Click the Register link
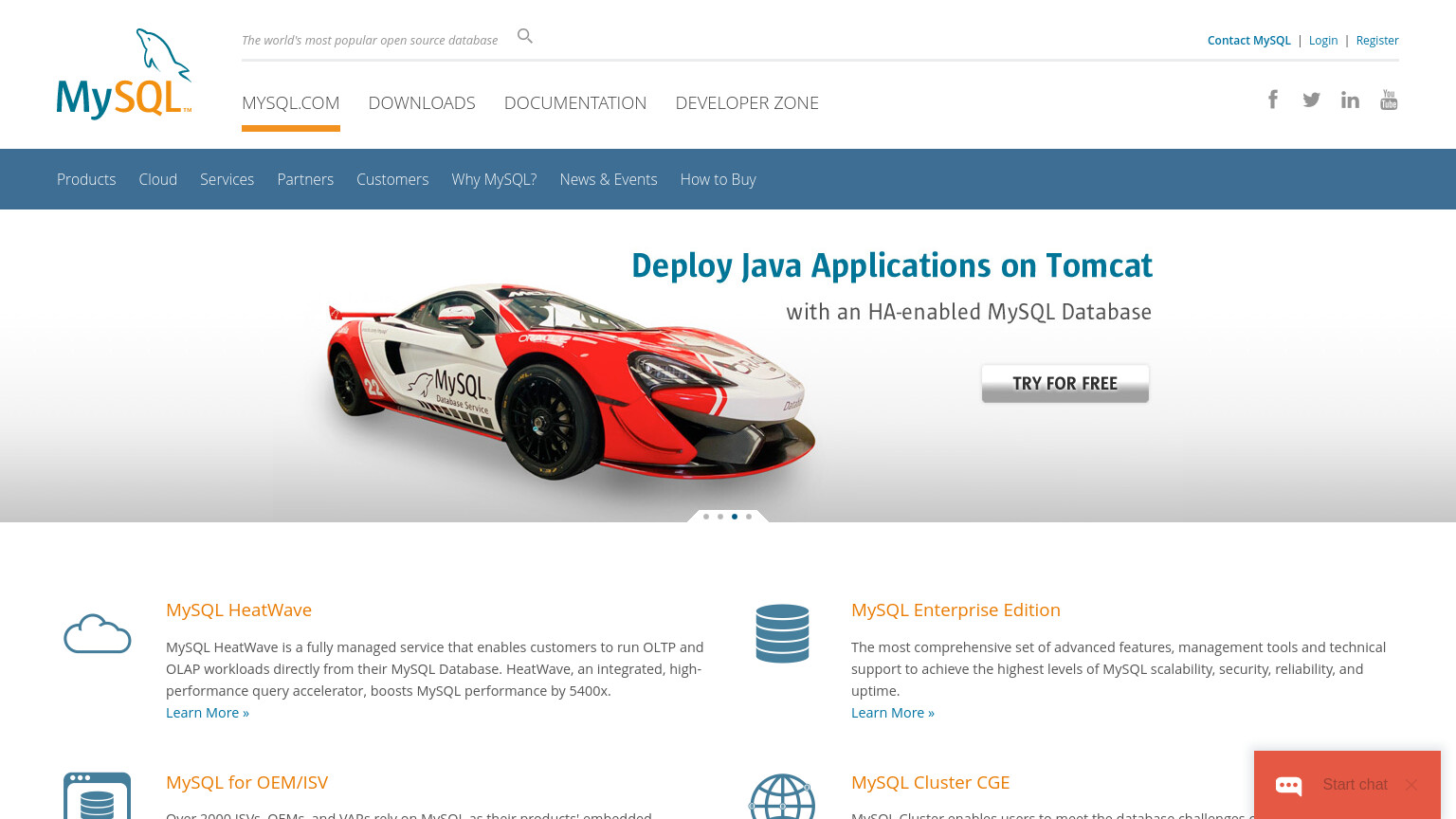Viewport: 1456px width, 819px height. (x=1377, y=40)
